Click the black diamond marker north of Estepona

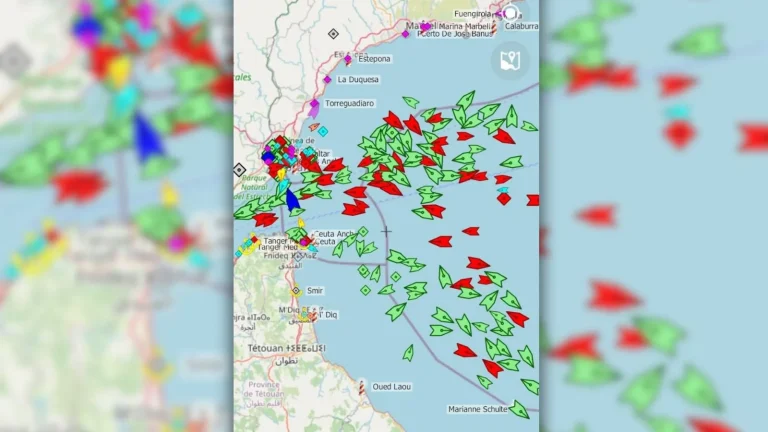[x=333, y=34]
